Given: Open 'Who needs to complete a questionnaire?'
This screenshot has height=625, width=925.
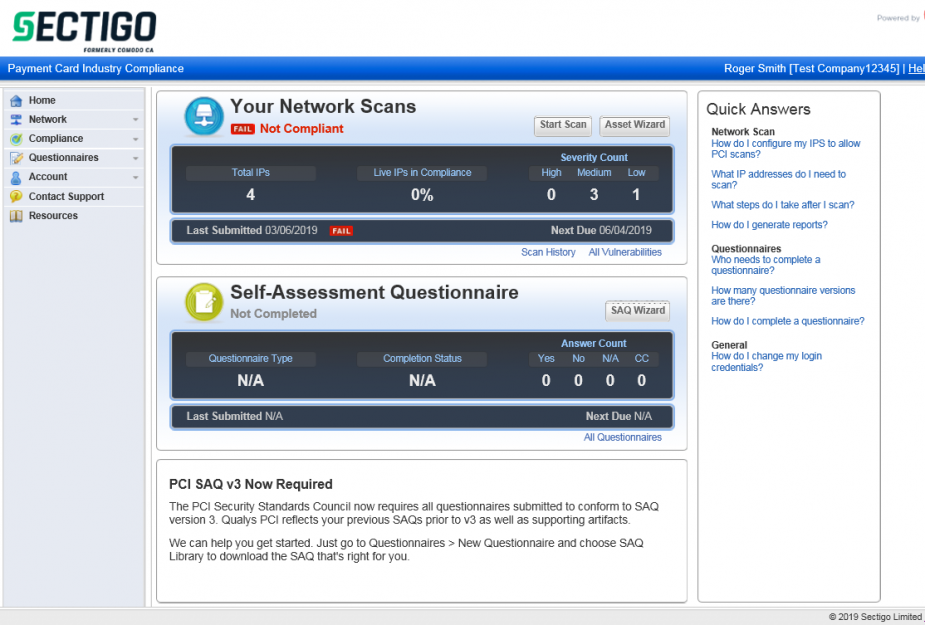Looking at the screenshot, I should (x=765, y=265).
